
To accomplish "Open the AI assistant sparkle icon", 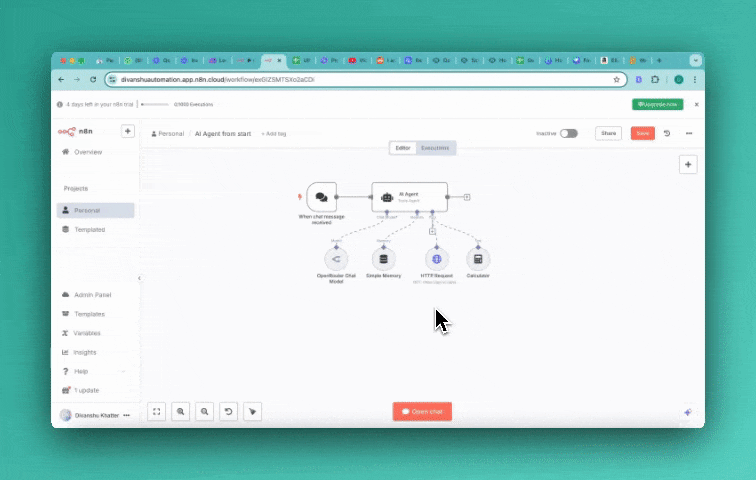I will [688, 412].
